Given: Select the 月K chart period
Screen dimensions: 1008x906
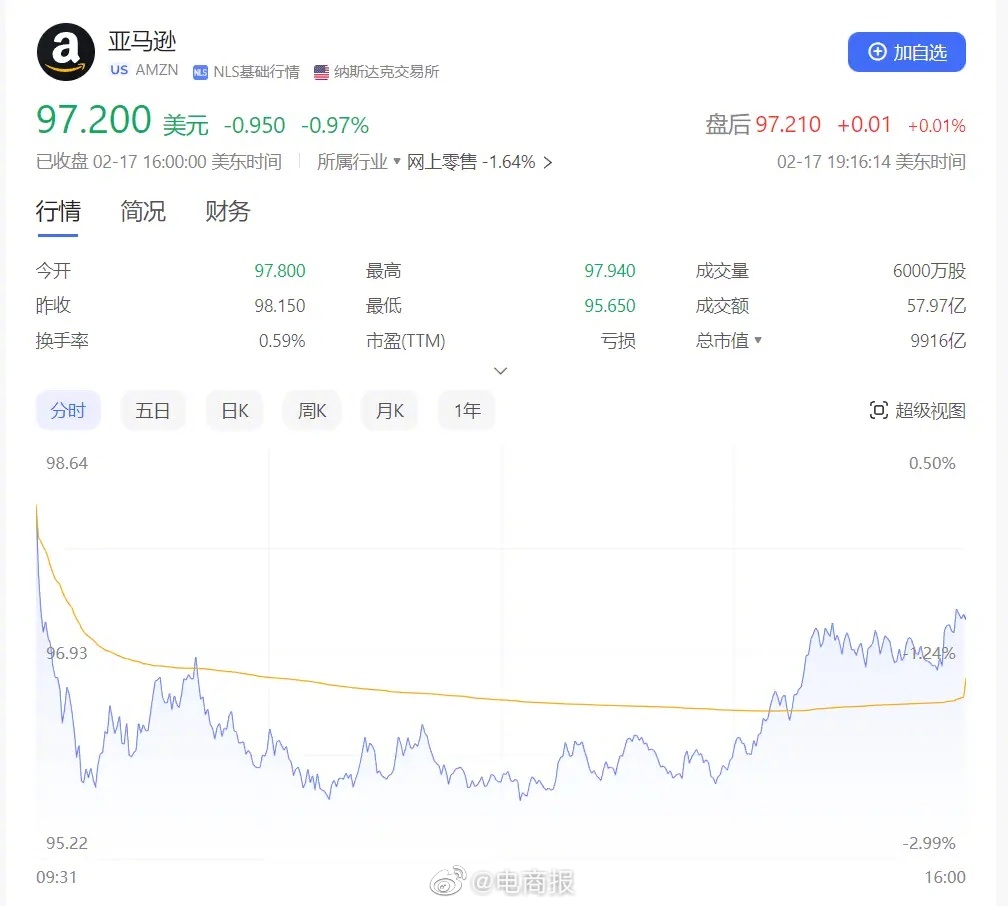Looking at the screenshot, I should point(390,410).
